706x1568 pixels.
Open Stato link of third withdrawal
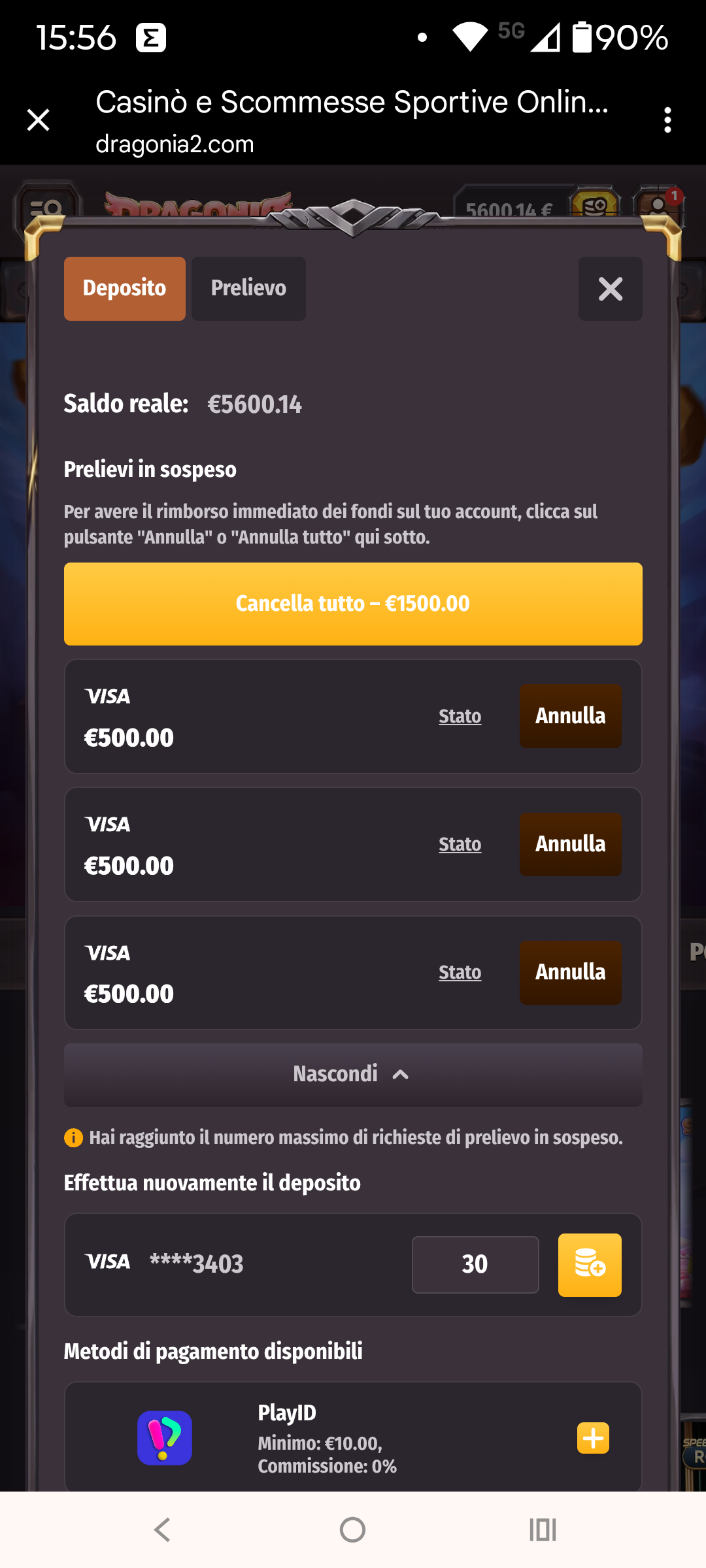(460, 973)
